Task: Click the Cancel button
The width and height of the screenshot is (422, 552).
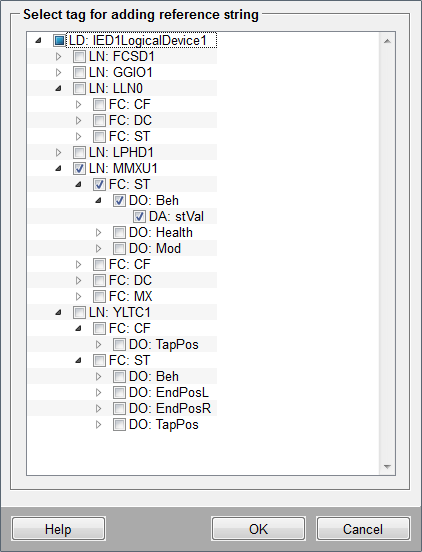Action: pos(363,529)
